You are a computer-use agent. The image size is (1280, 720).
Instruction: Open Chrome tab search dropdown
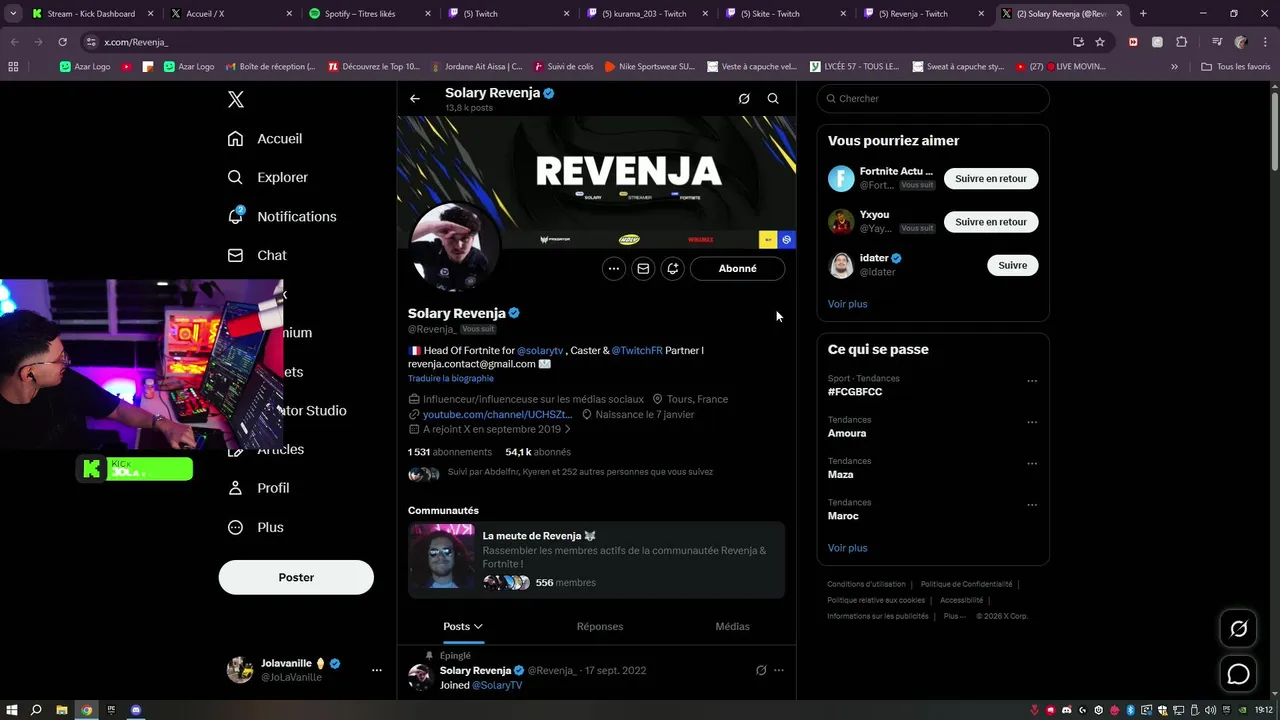pyautogui.click(x=13, y=14)
